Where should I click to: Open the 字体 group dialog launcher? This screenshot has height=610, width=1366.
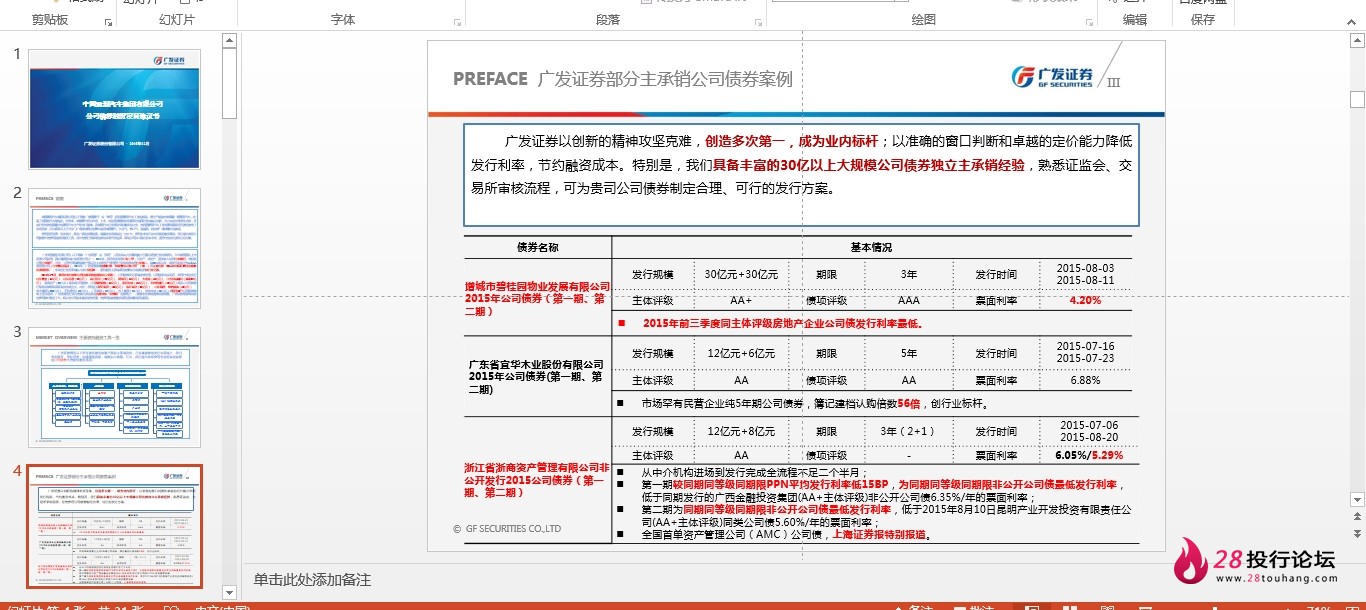coord(458,21)
